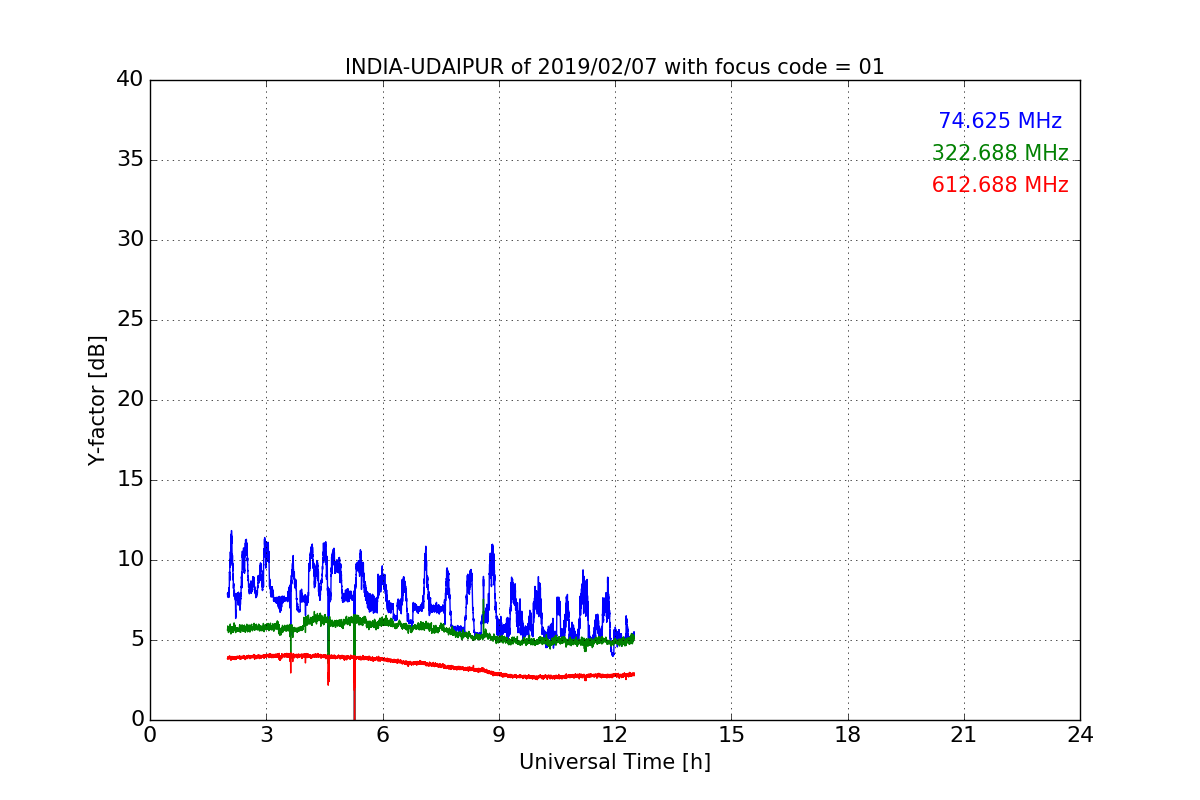Viewport: 1200px width, 800px height.
Task: Select the blue 74.625 MHz legend label
Action: point(1000,121)
